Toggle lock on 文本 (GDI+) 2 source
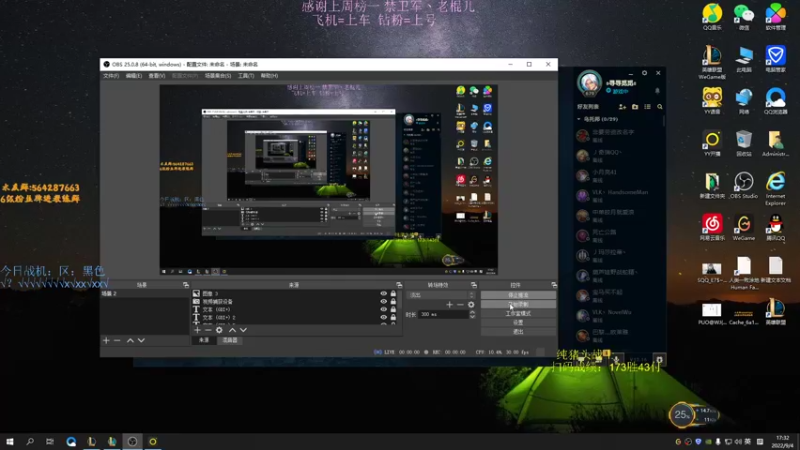This screenshot has width=800, height=450. coord(393,317)
